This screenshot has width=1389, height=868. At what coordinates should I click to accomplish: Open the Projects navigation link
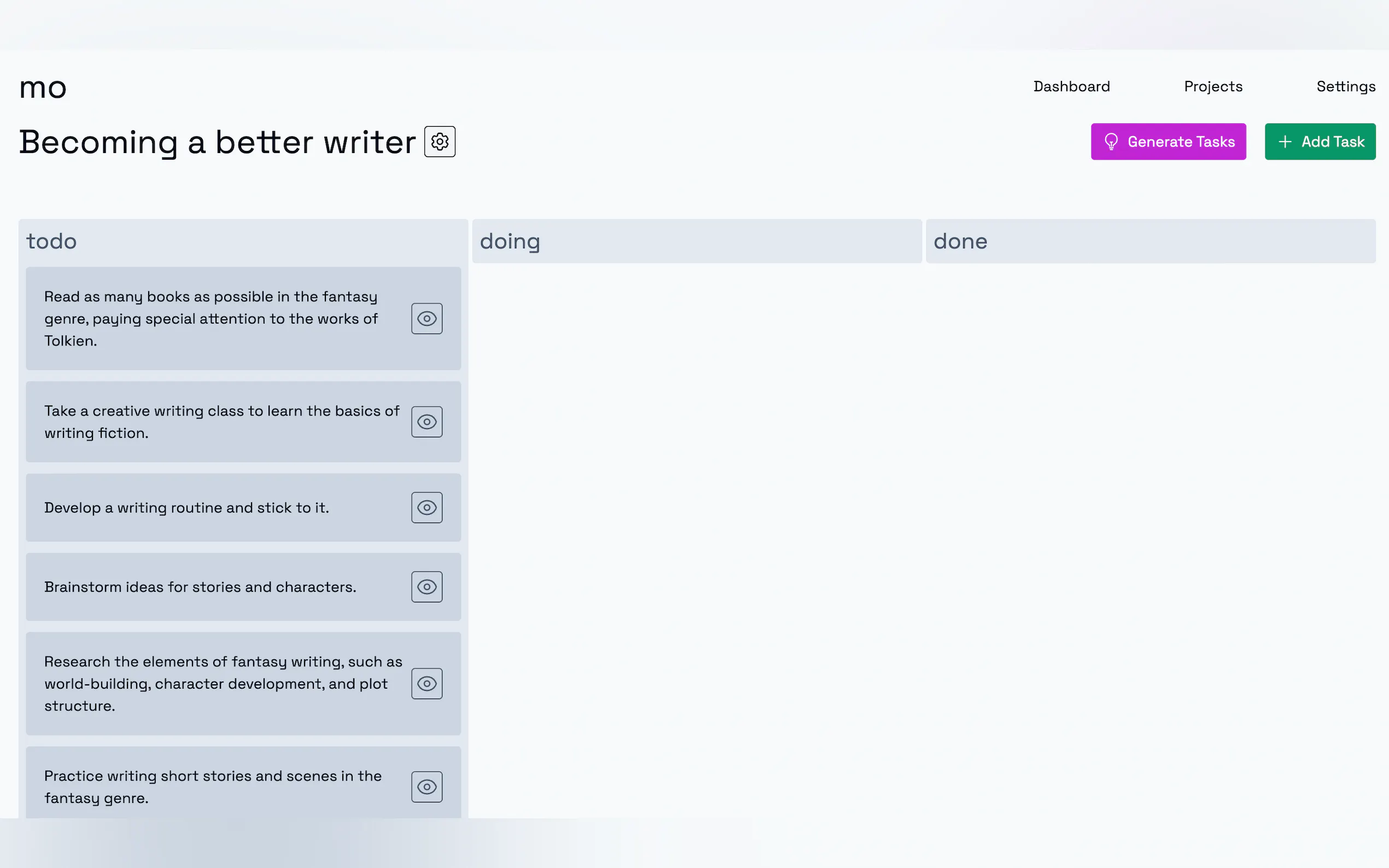[1213, 87]
